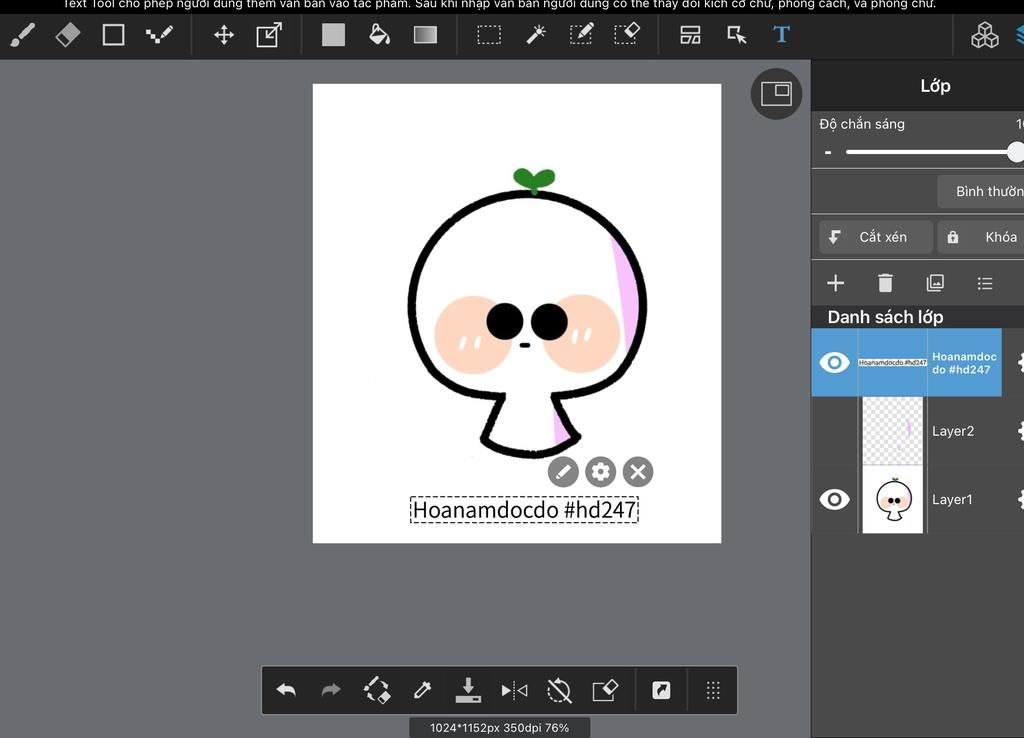Select the Bucket fill tool
This screenshot has width=1024, height=738.
point(379,35)
